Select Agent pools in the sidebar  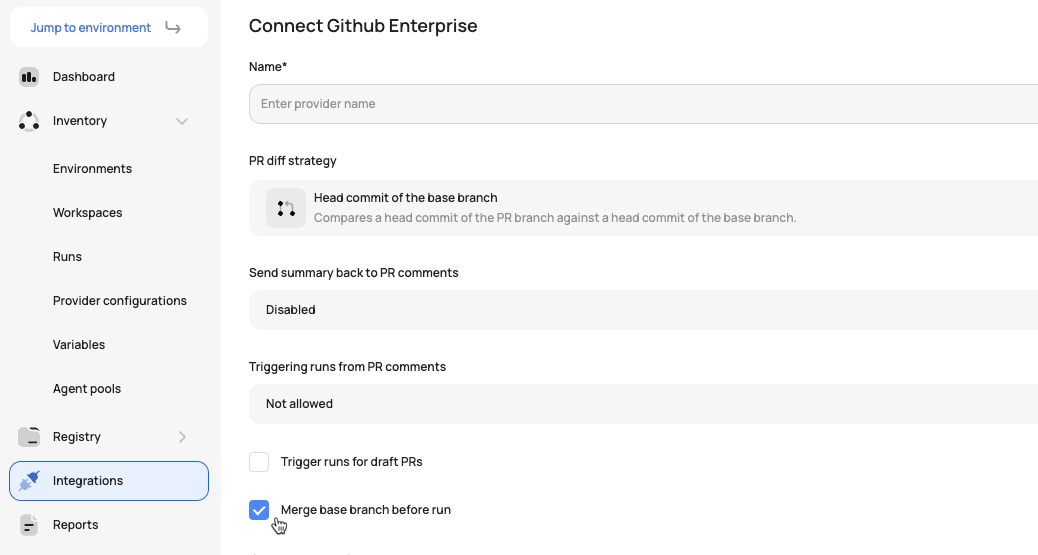point(87,389)
